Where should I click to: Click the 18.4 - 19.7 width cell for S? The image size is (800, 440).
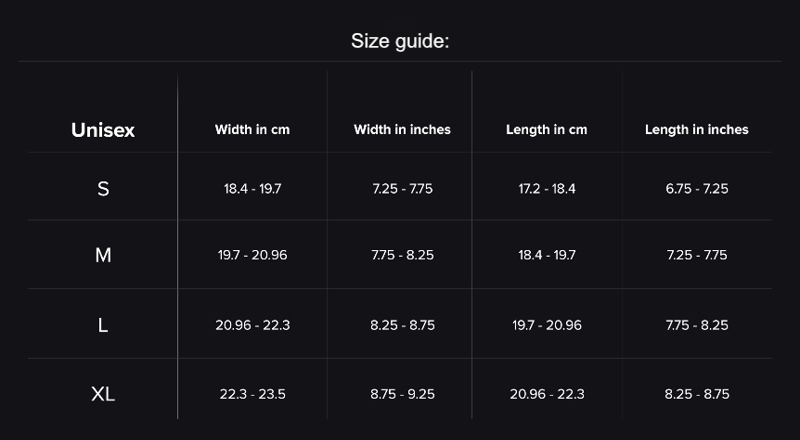tap(252, 189)
